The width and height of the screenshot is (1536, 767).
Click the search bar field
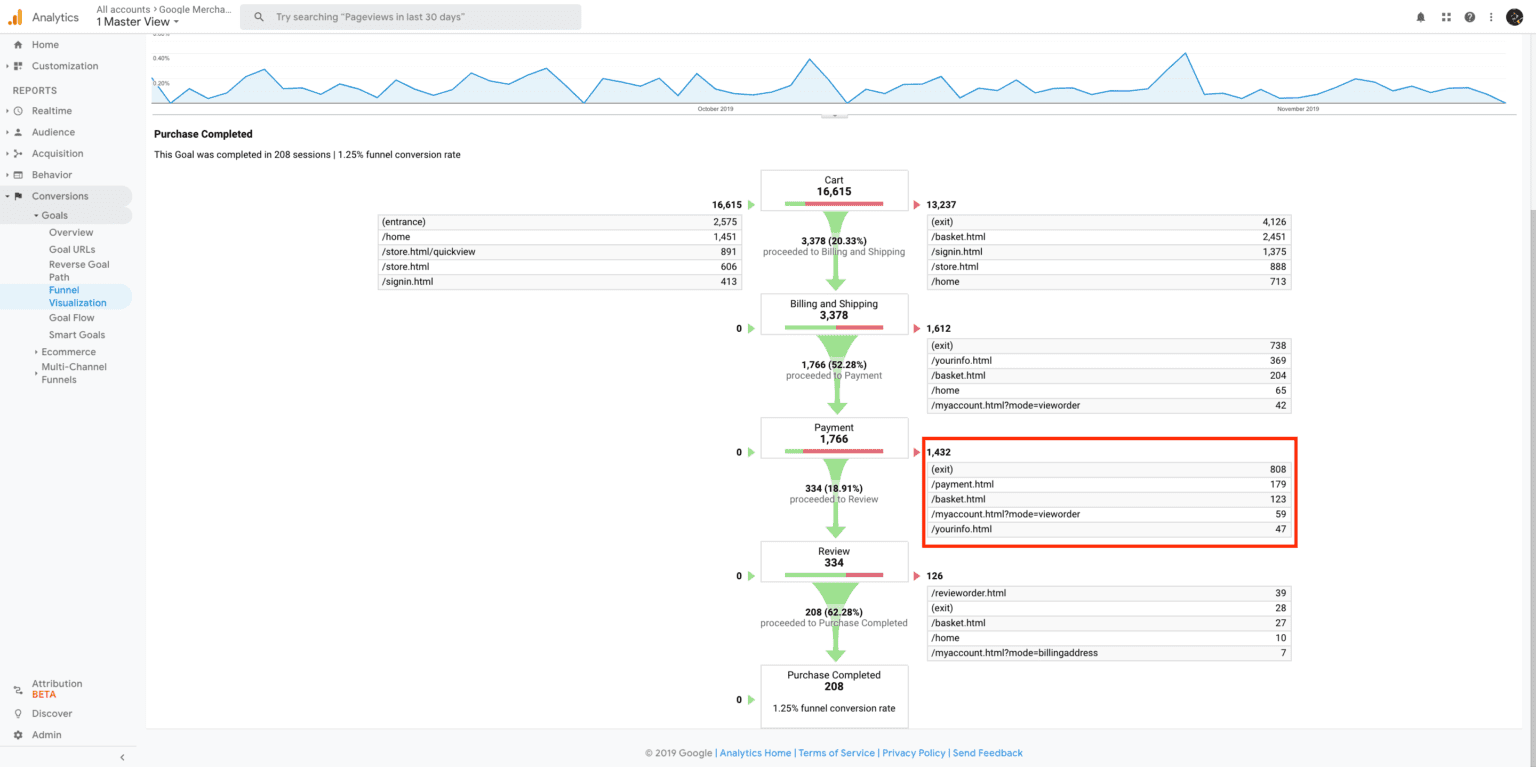[410, 17]
